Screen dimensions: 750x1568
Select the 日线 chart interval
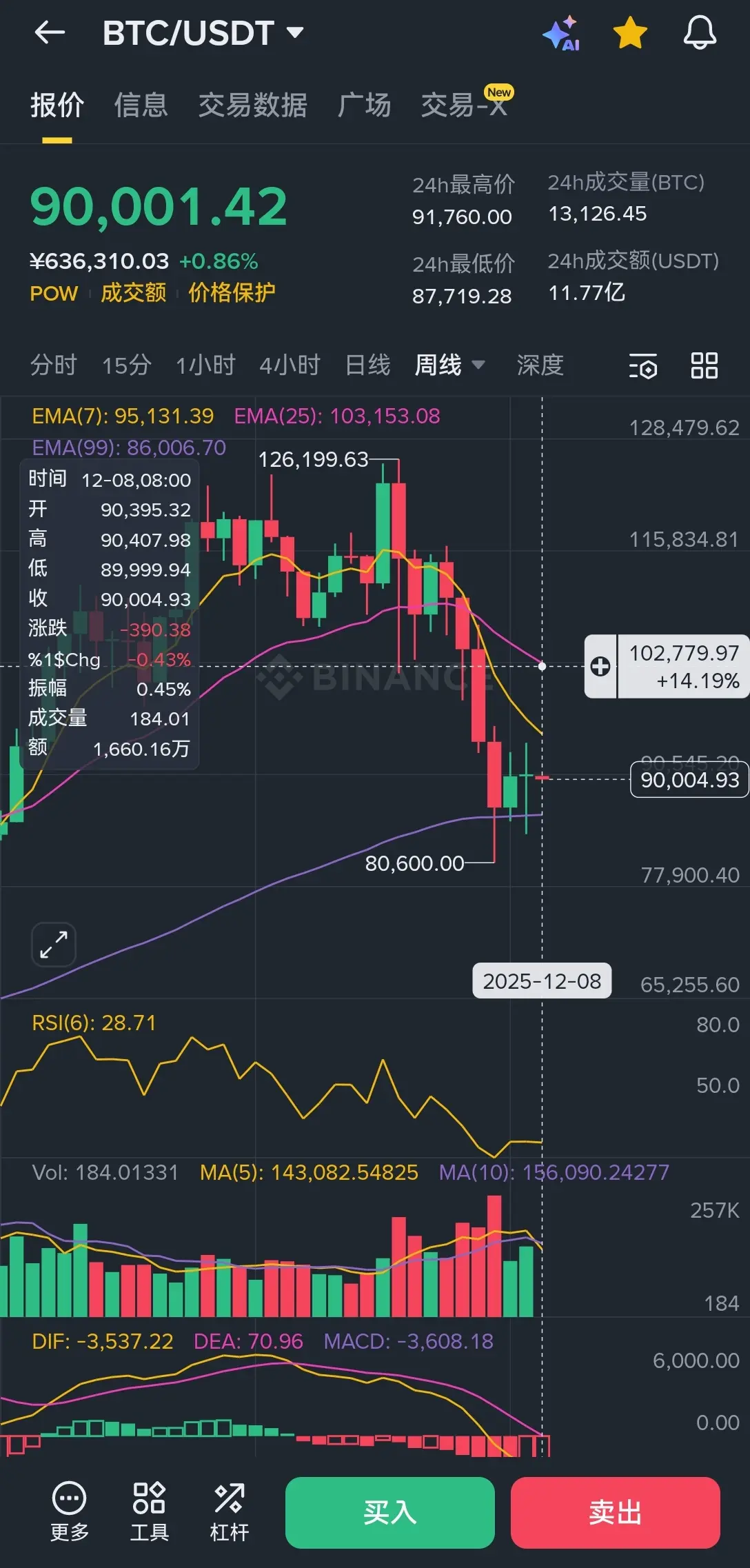(367, 365)
